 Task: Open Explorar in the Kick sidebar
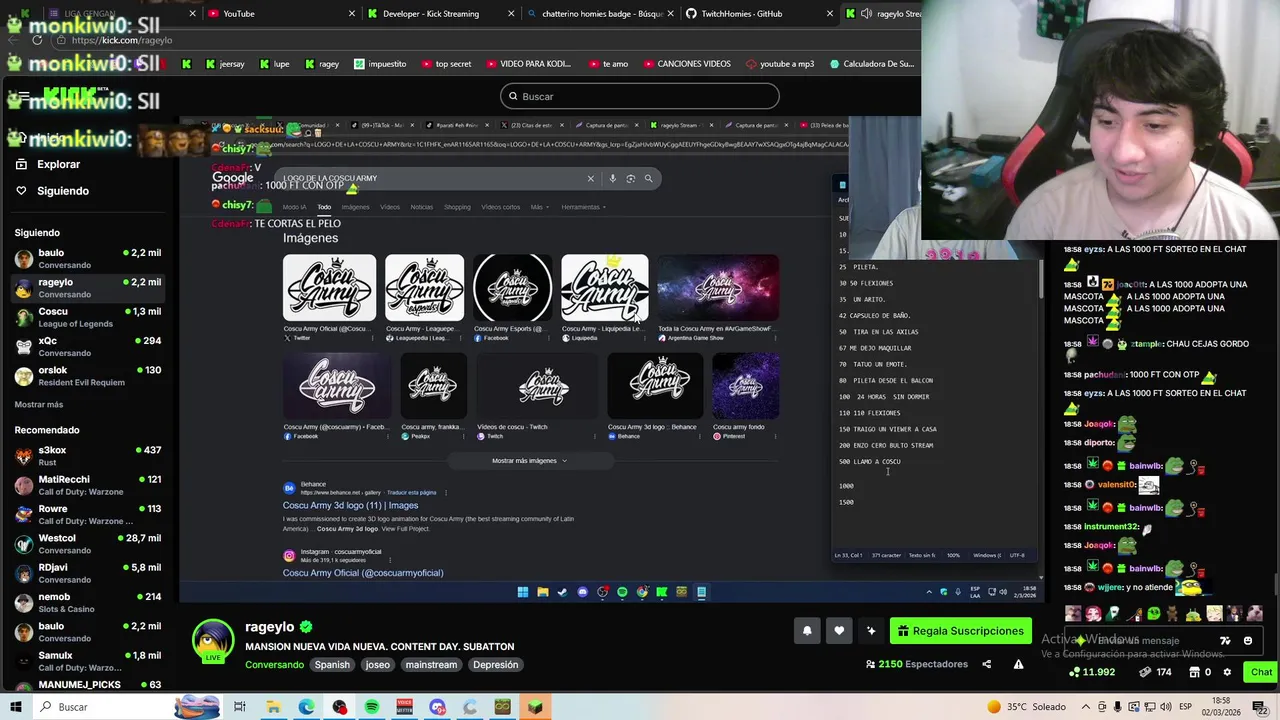coord(58,164)
